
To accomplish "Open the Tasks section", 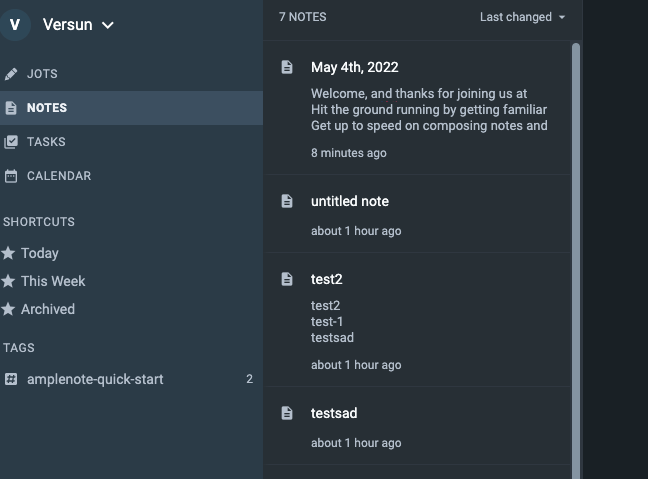I will pyautogui.click(x=46, y=142).
